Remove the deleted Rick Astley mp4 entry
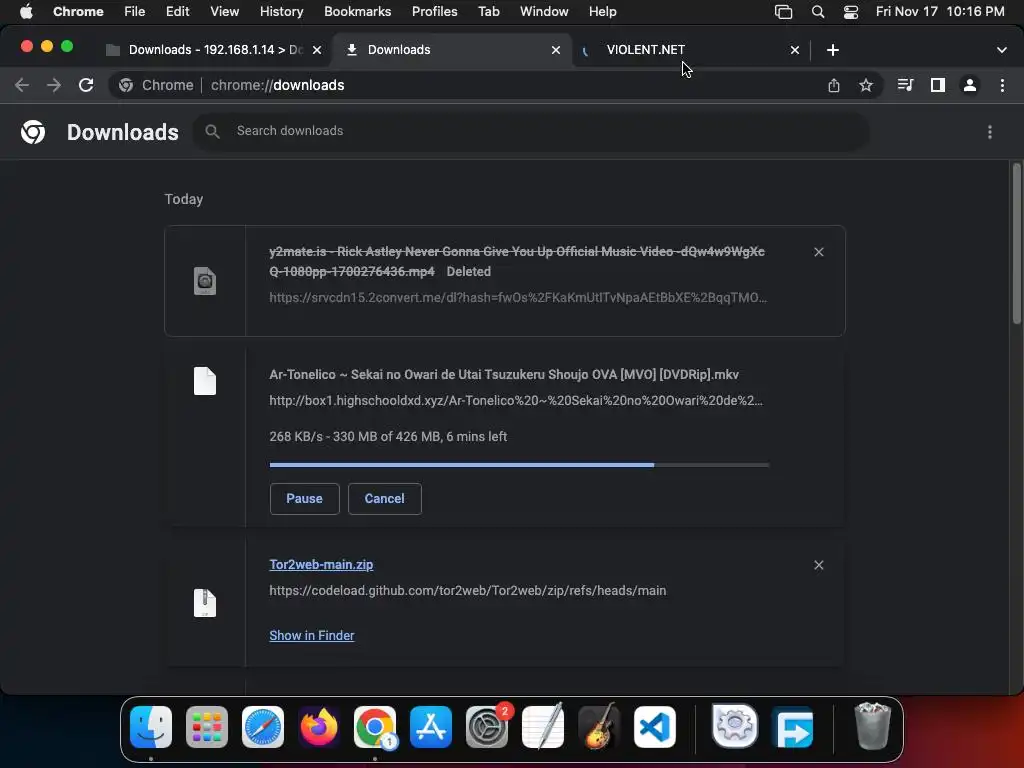This screenshot has height=768, width=1024. pos(819,252)
